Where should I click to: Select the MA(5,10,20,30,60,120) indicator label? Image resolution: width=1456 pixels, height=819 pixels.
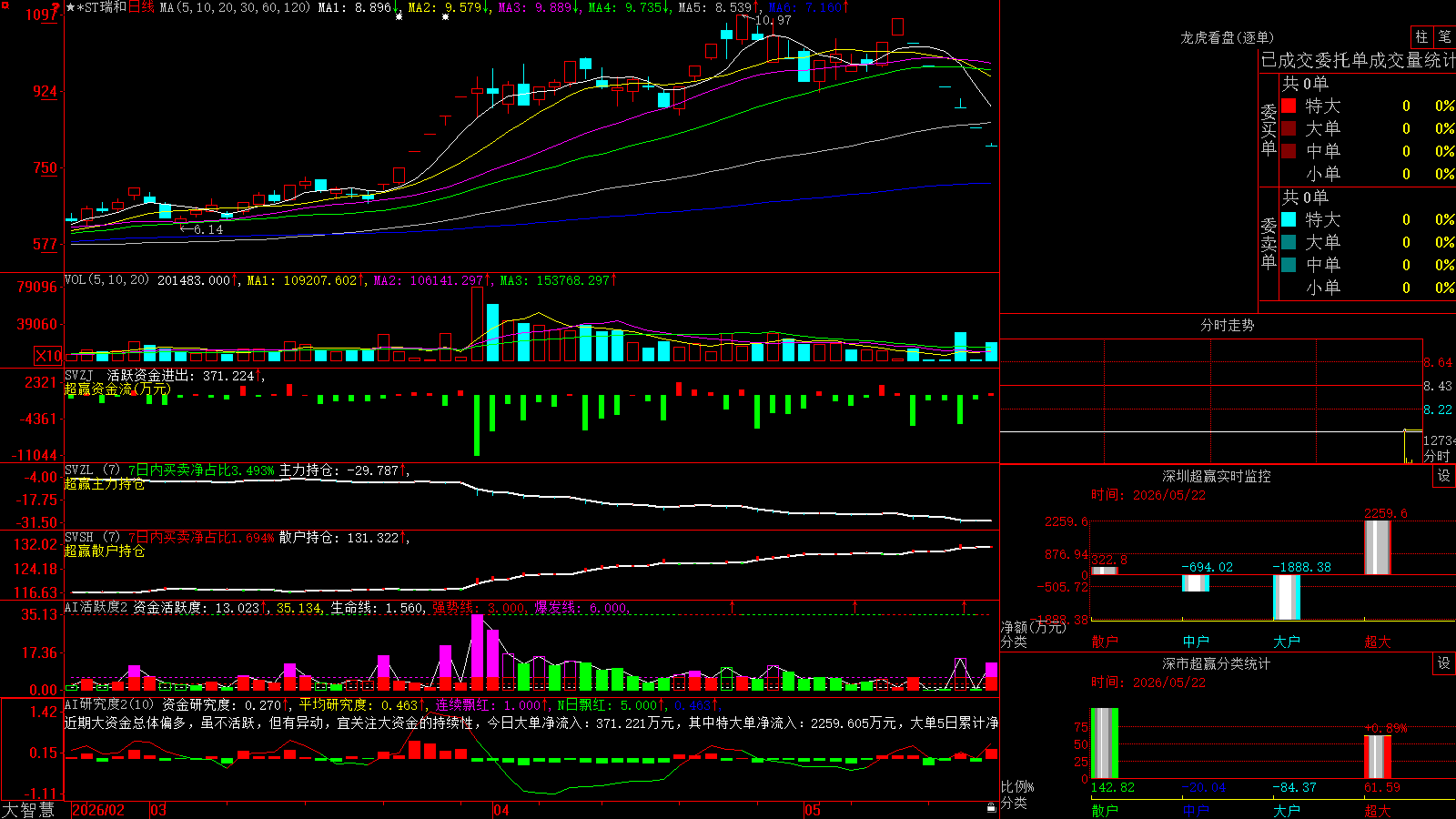[x=235, y=7]
